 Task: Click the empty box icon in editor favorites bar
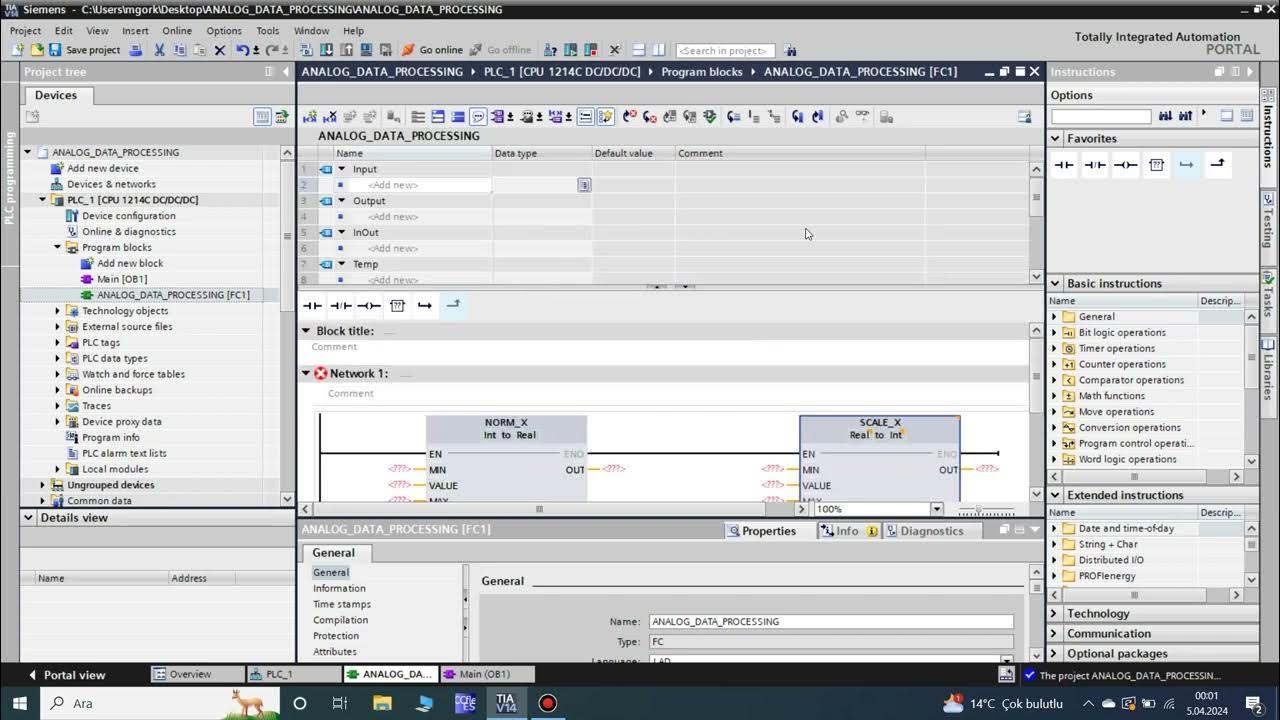(397, 305)
